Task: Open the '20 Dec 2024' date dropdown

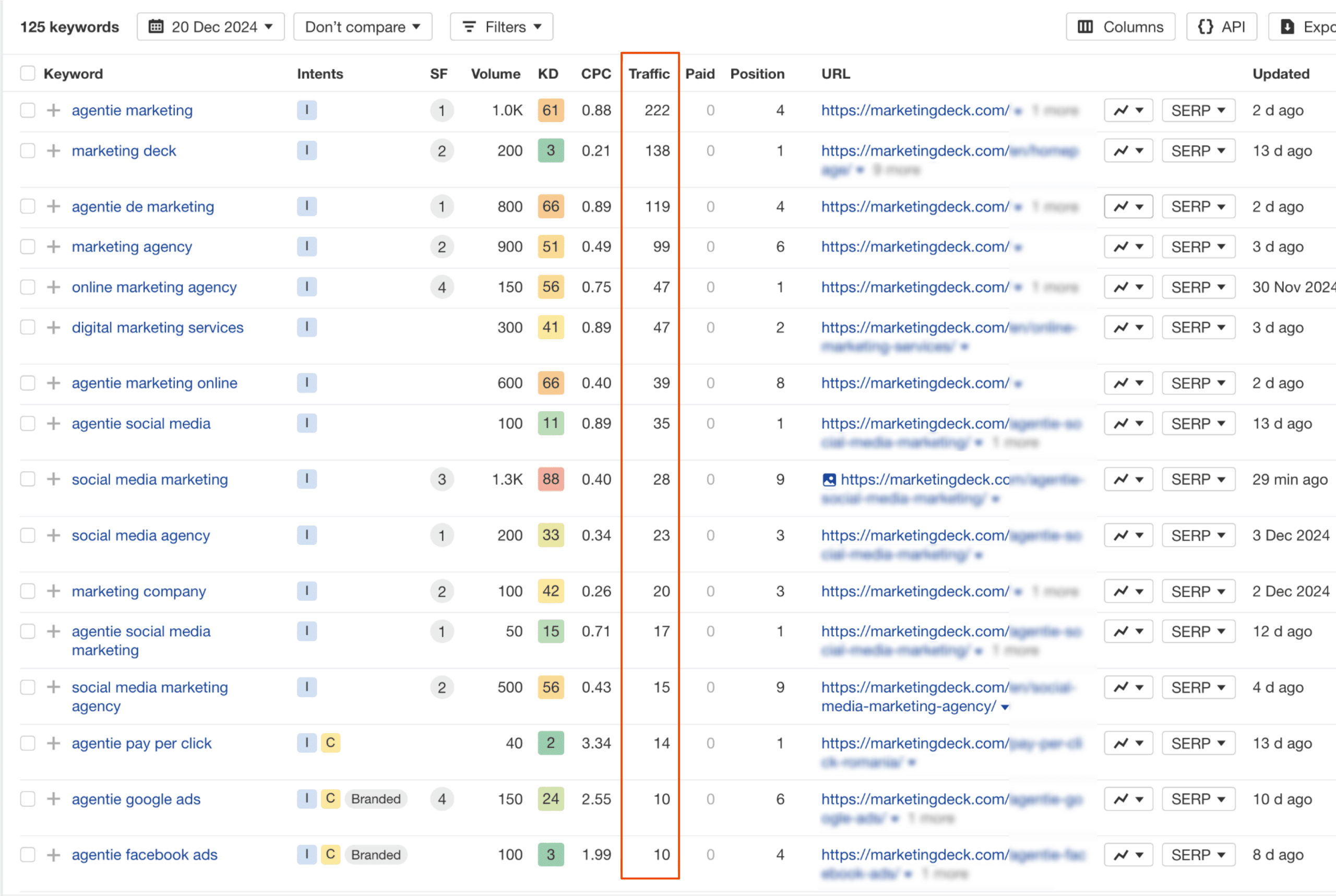Action: pos(210,27)
